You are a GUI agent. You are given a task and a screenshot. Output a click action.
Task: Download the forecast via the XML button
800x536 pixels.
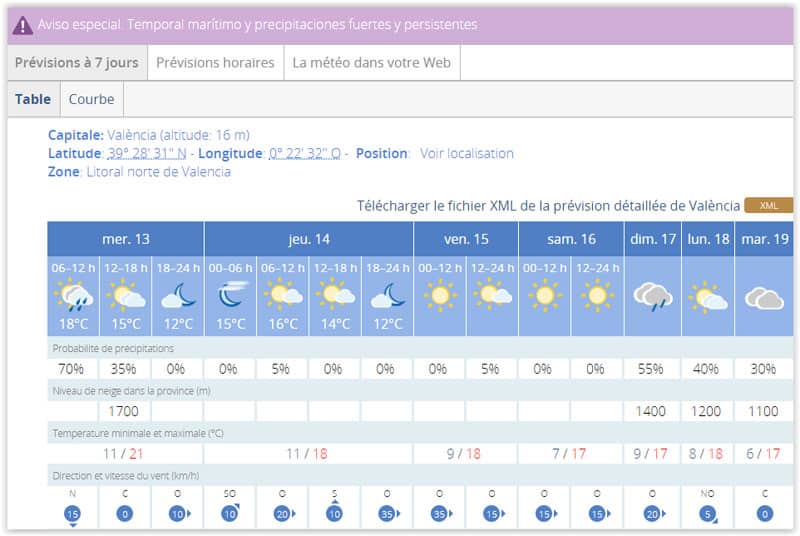click(x=768, y=205)
